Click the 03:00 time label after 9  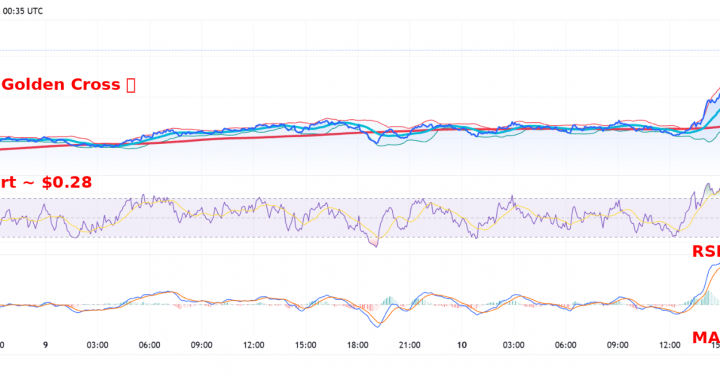click(97, 345)
